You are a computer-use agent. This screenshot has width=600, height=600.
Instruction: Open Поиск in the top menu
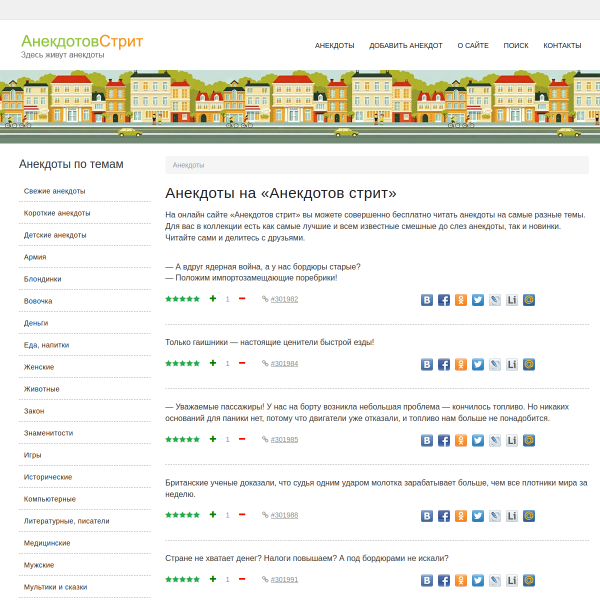[x=516, y=46]
